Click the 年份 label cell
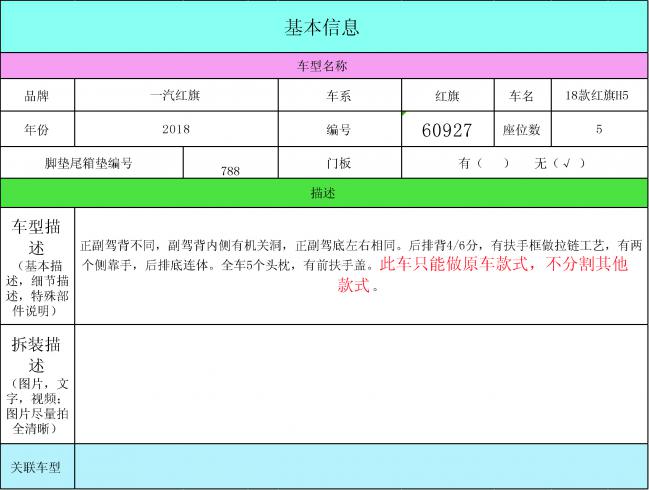Screen dimensions: 649x490 pos(37,129)
